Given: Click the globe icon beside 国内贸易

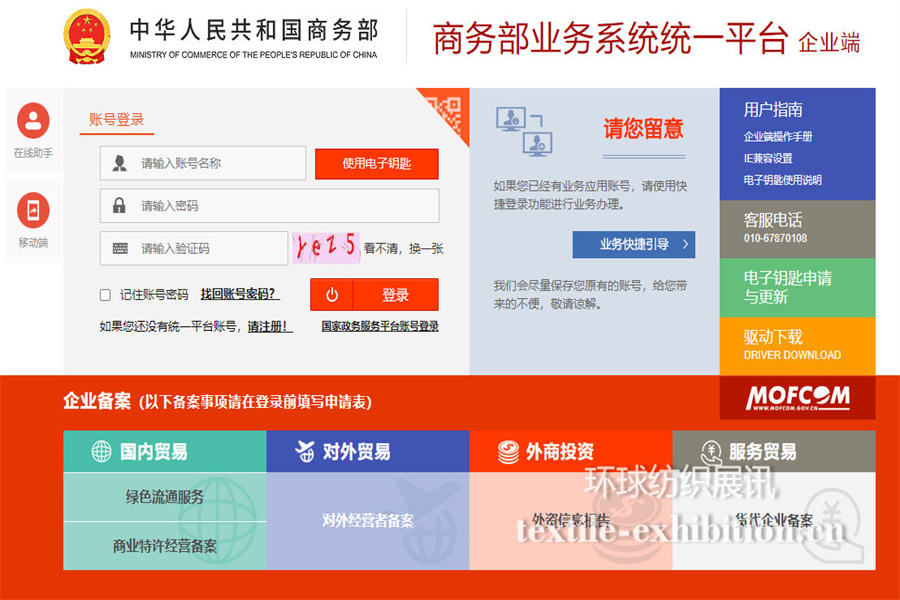Looking at the screenshot, I should pyautogui.click(x=101, y=452).
